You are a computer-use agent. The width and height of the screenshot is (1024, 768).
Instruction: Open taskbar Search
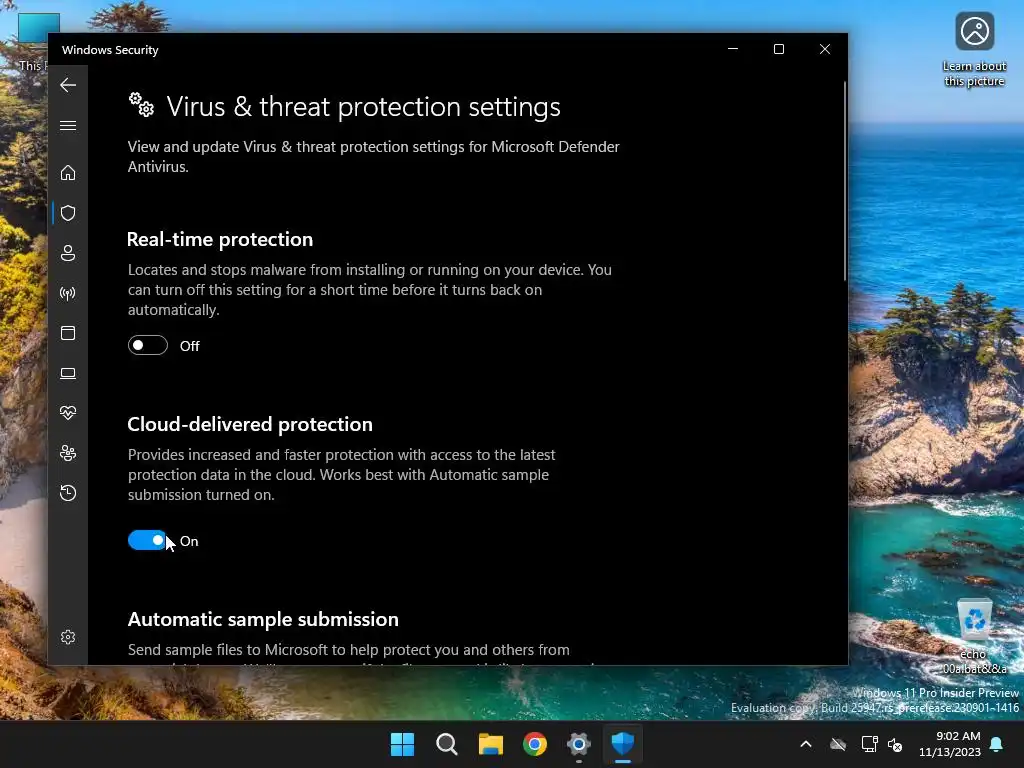point(447,744)
